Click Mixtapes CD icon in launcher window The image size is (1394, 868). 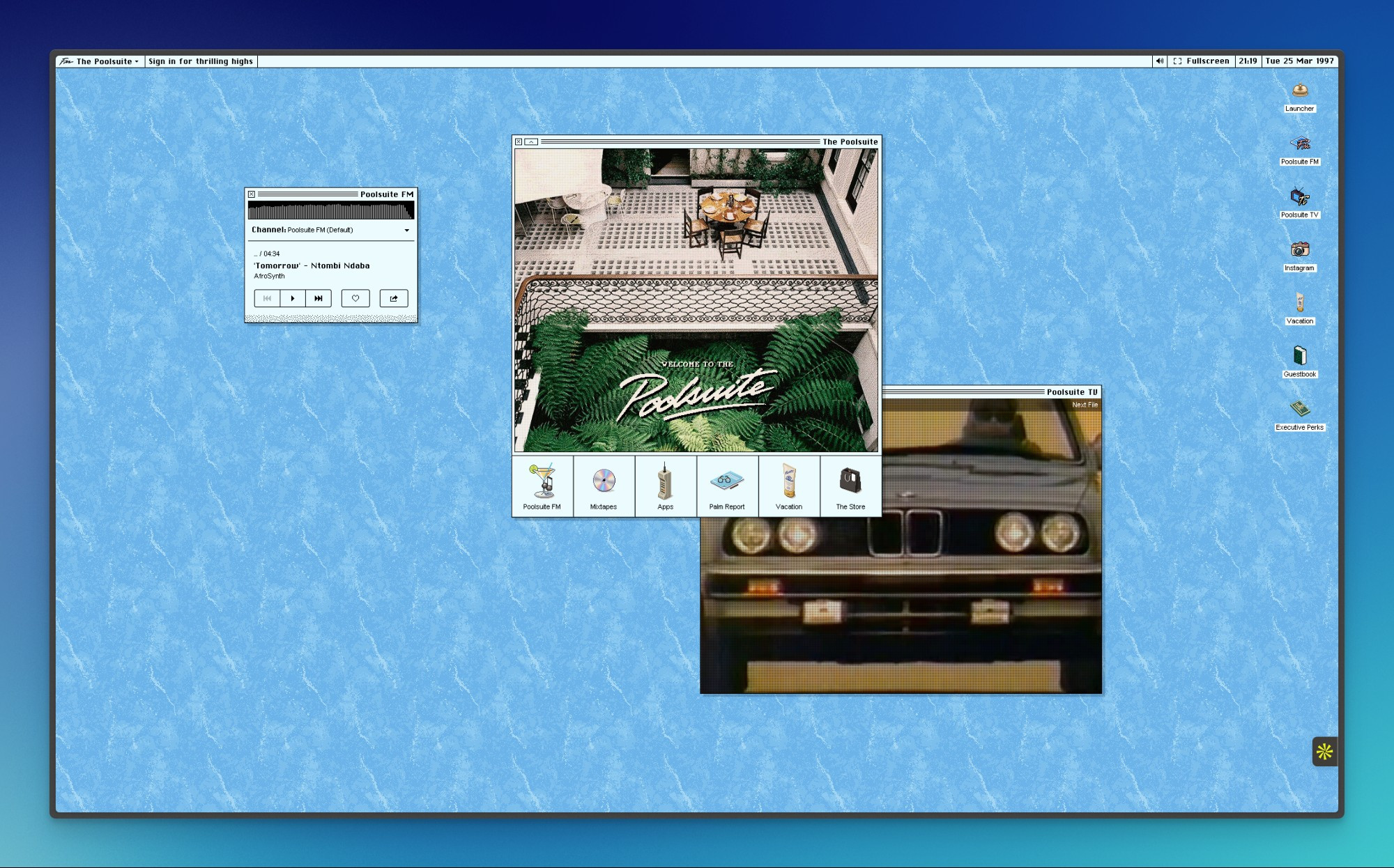coord(604,486)
